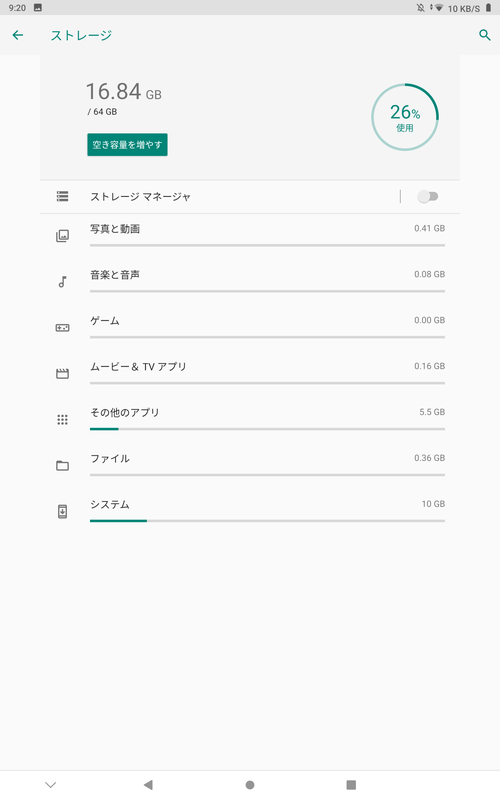Tap the Android back triangle button
Screen dimensions: 500x800
pos(148,785)
